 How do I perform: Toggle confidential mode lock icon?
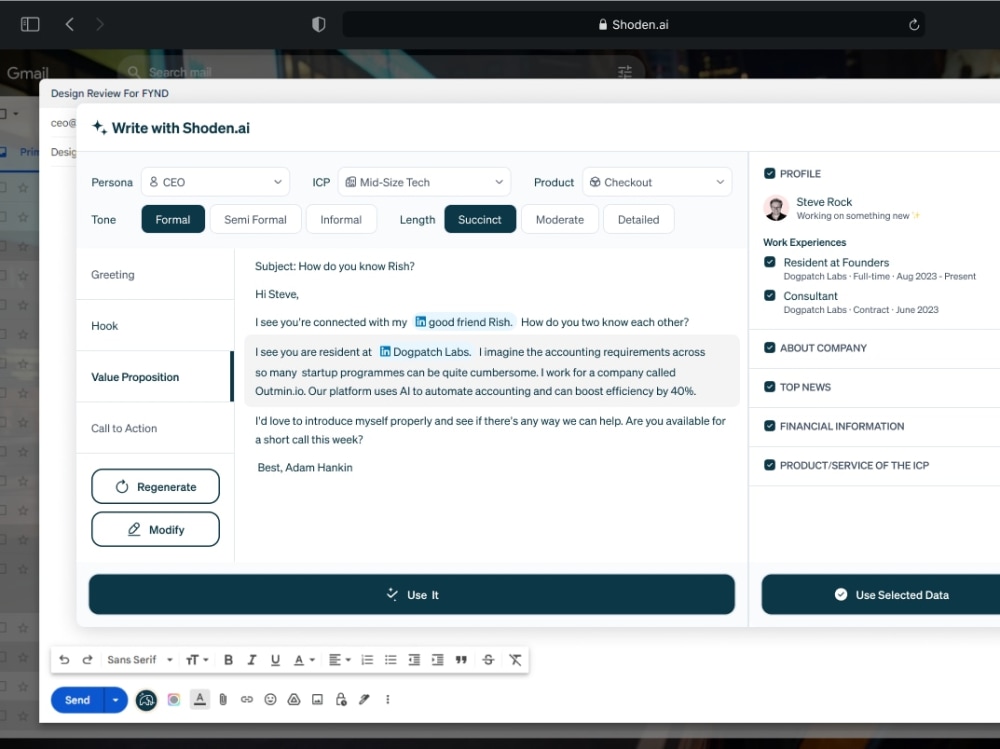click(x=341, y=700)
